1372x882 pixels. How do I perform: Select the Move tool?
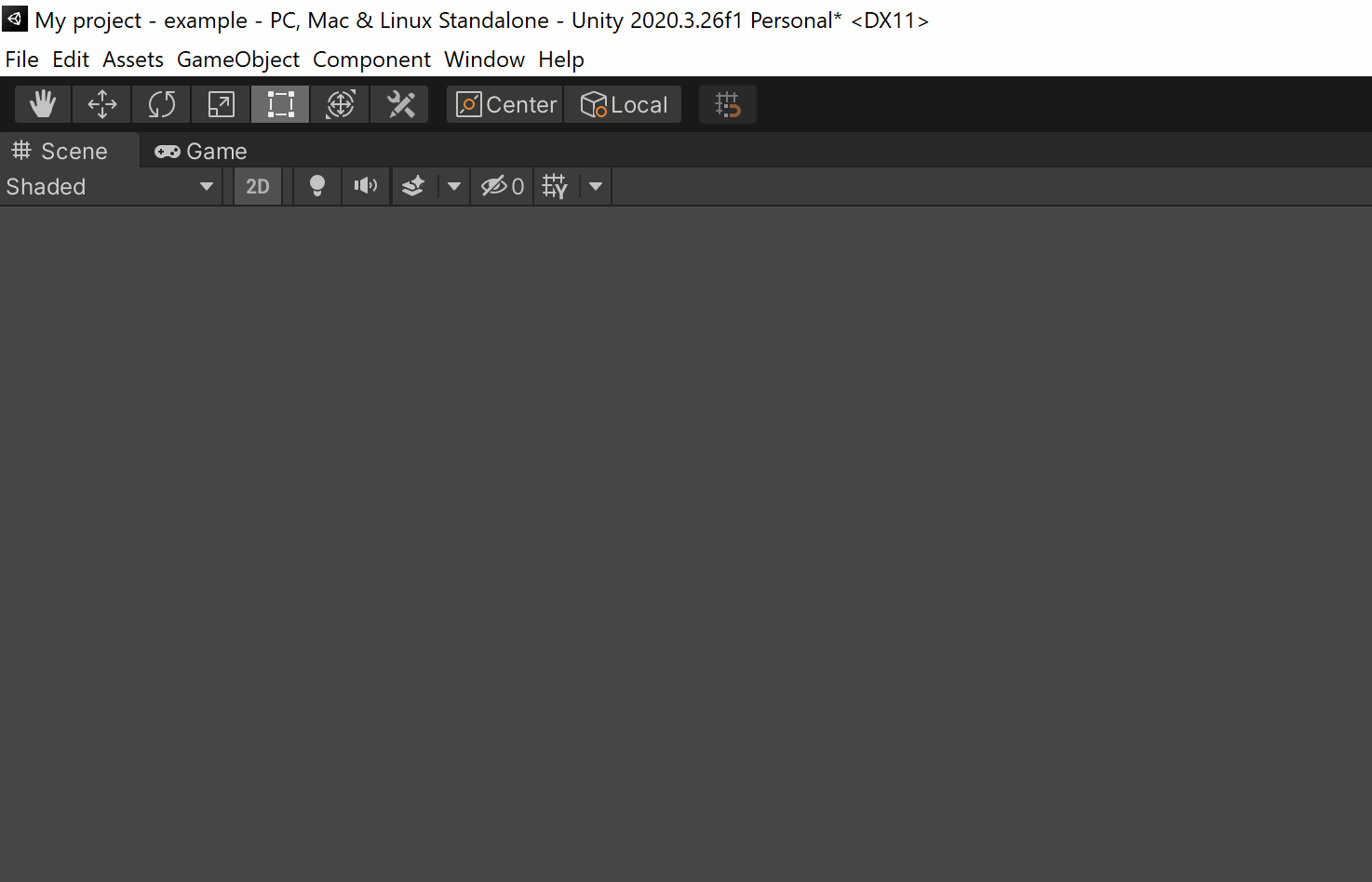(102, 104)
